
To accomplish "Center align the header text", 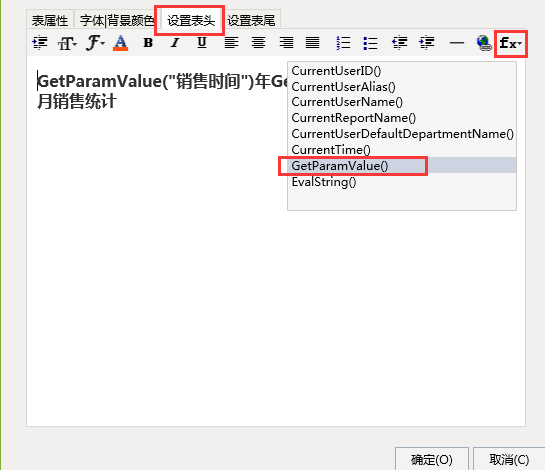I will click(258, 43).
